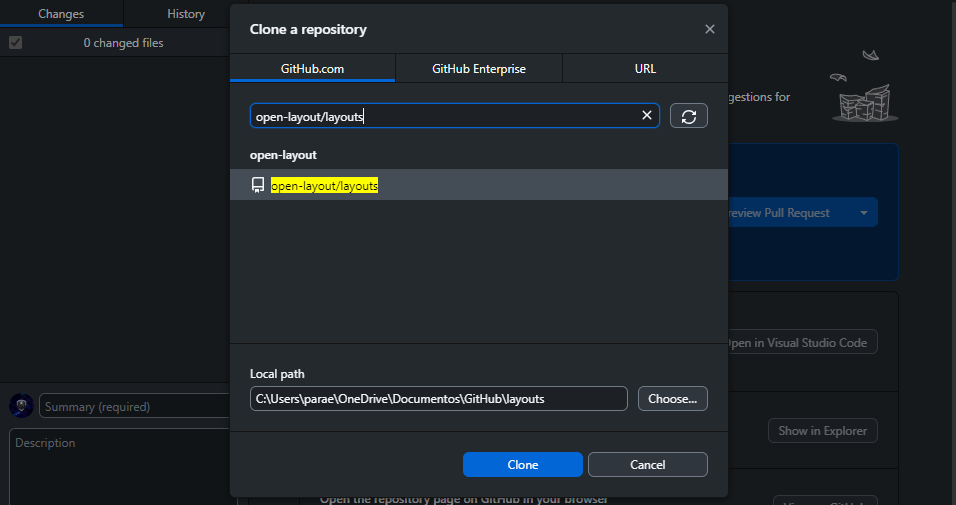Switch to the GitHub.com tab
The width and height of the screenshot is (956, 505).
coord(312,68)
